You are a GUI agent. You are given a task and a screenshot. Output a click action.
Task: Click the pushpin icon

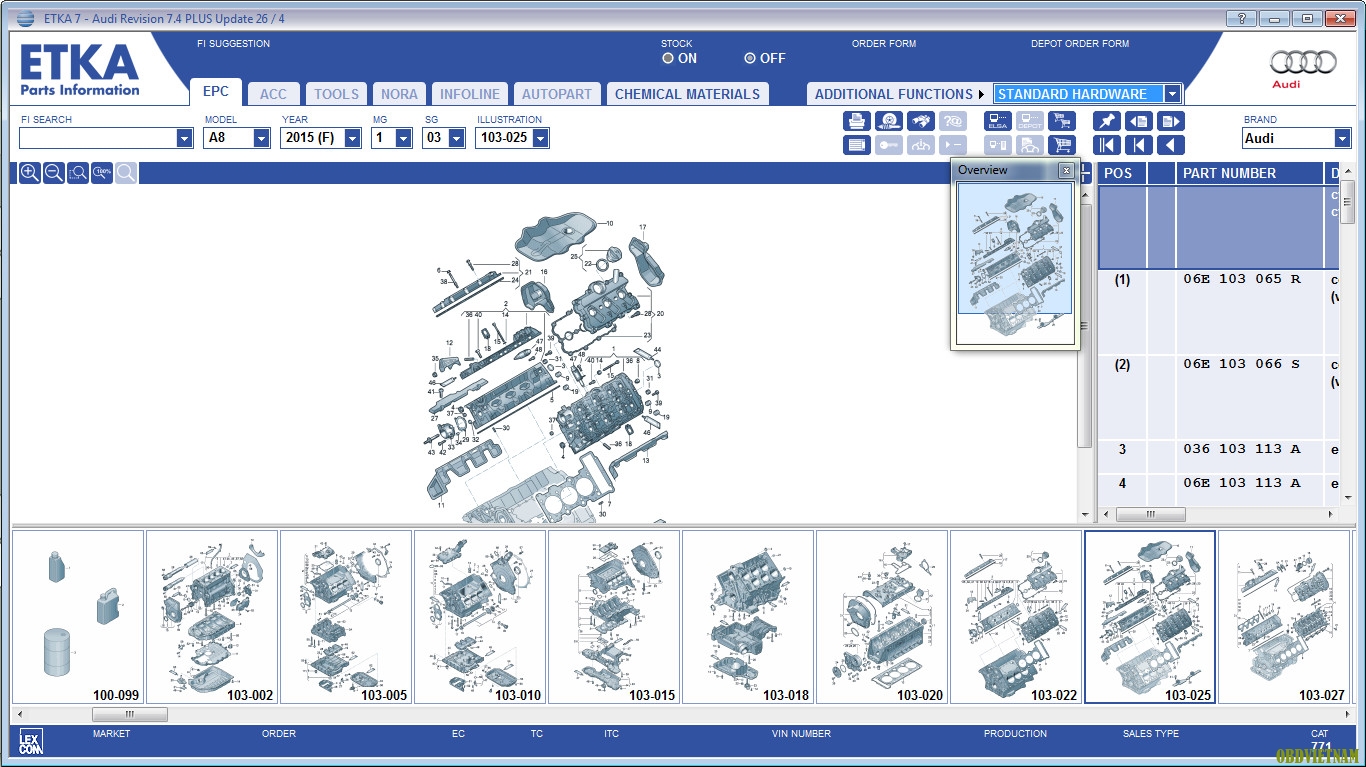(1107, 121)
